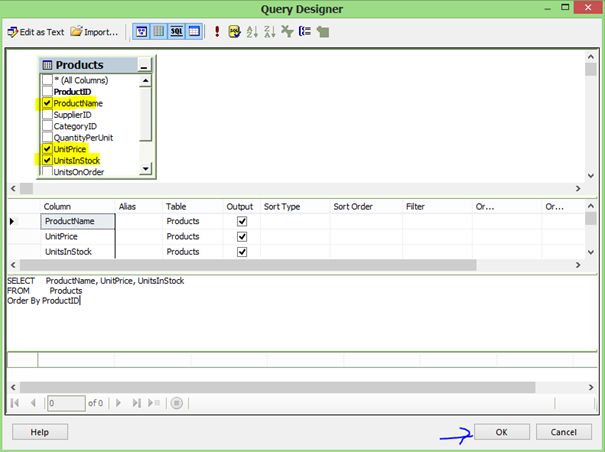Click the Alias column header

(x=138, y=207)
